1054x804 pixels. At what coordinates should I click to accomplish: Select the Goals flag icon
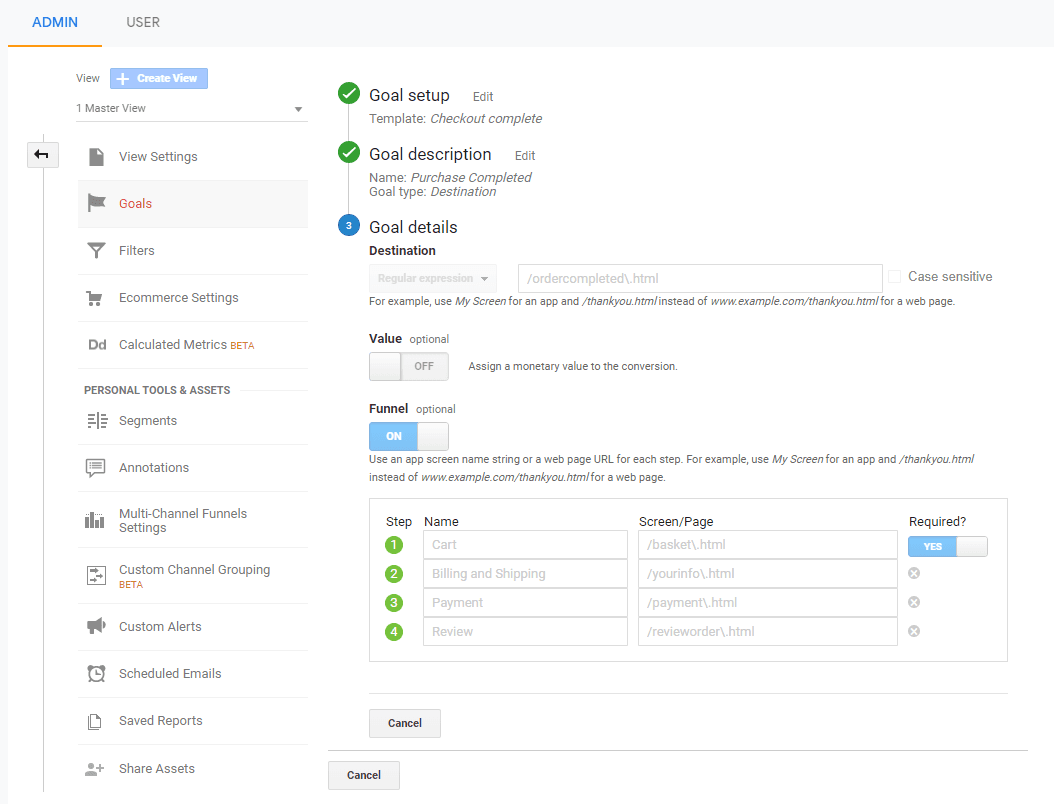(x=96, y=203)
